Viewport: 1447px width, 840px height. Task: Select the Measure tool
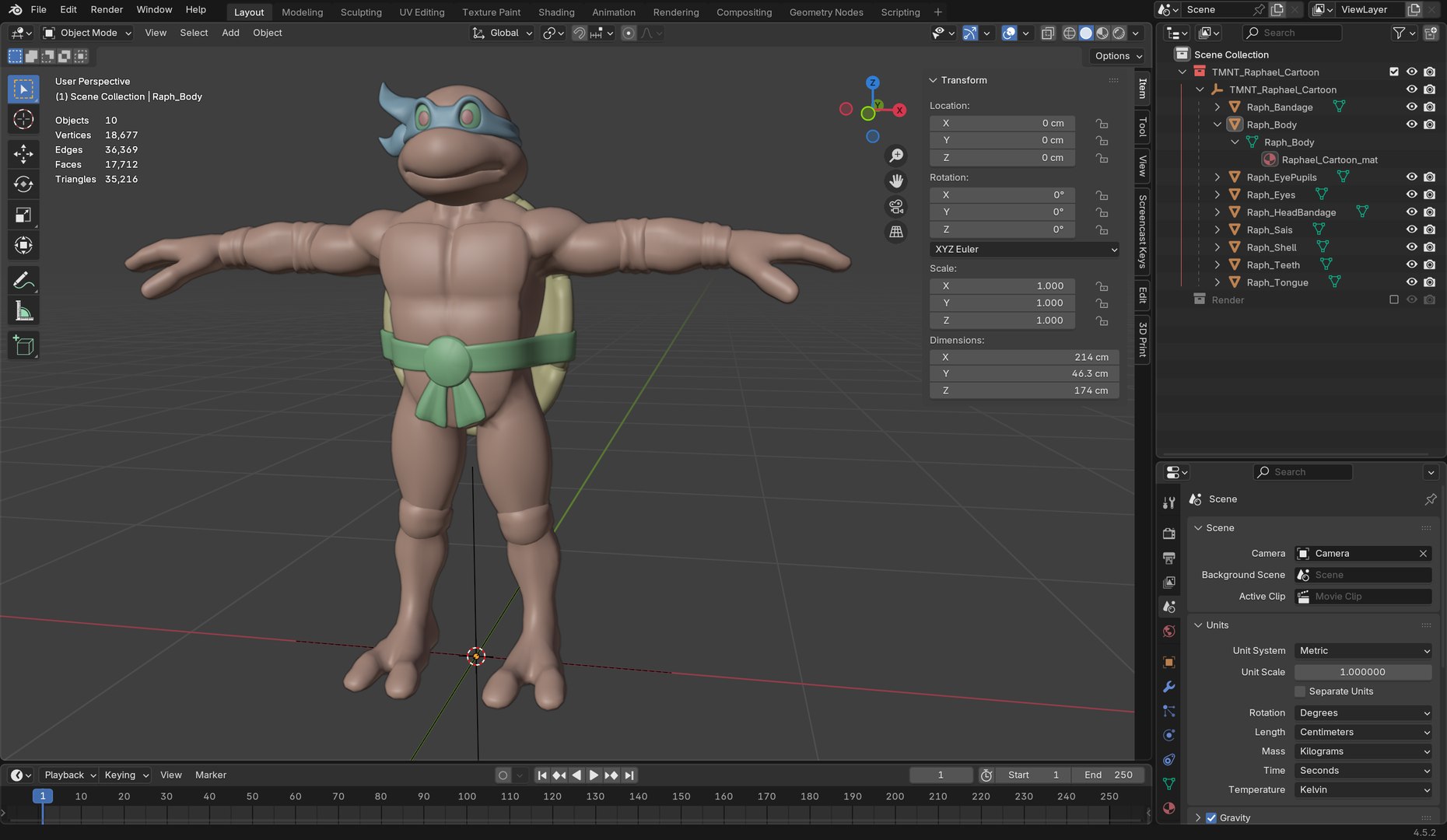[x=23, y=311]
